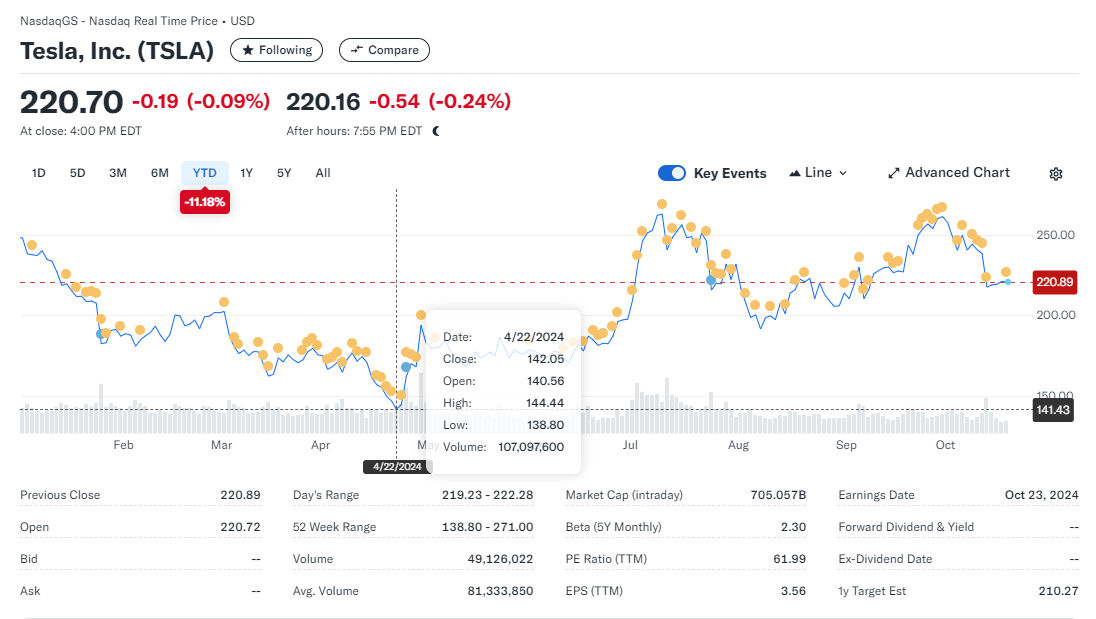
Task: Click the Tesla, Inc. (TSLA) title
Action: [117, 50]
